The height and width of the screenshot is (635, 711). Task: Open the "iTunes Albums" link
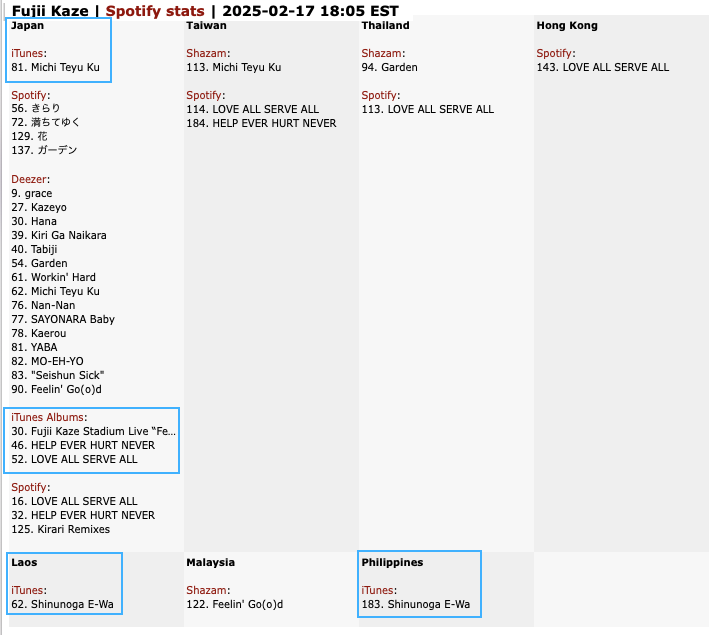(x=47, y=417)
